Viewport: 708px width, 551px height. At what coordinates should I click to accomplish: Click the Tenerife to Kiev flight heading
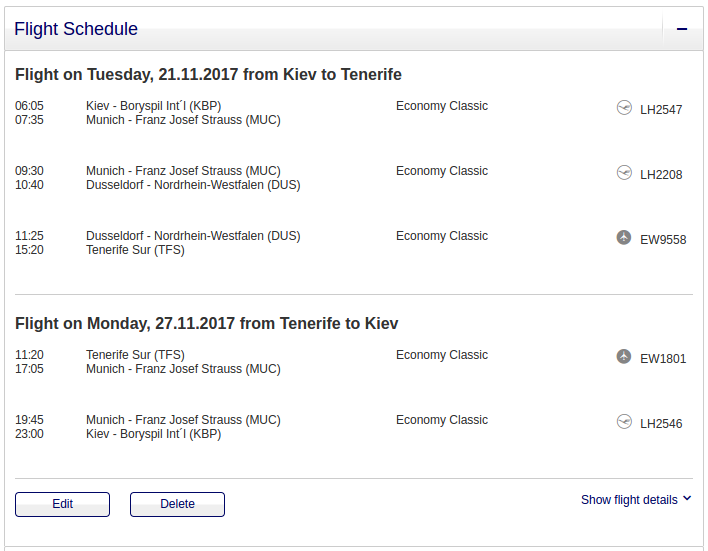(x=206, y=324)
